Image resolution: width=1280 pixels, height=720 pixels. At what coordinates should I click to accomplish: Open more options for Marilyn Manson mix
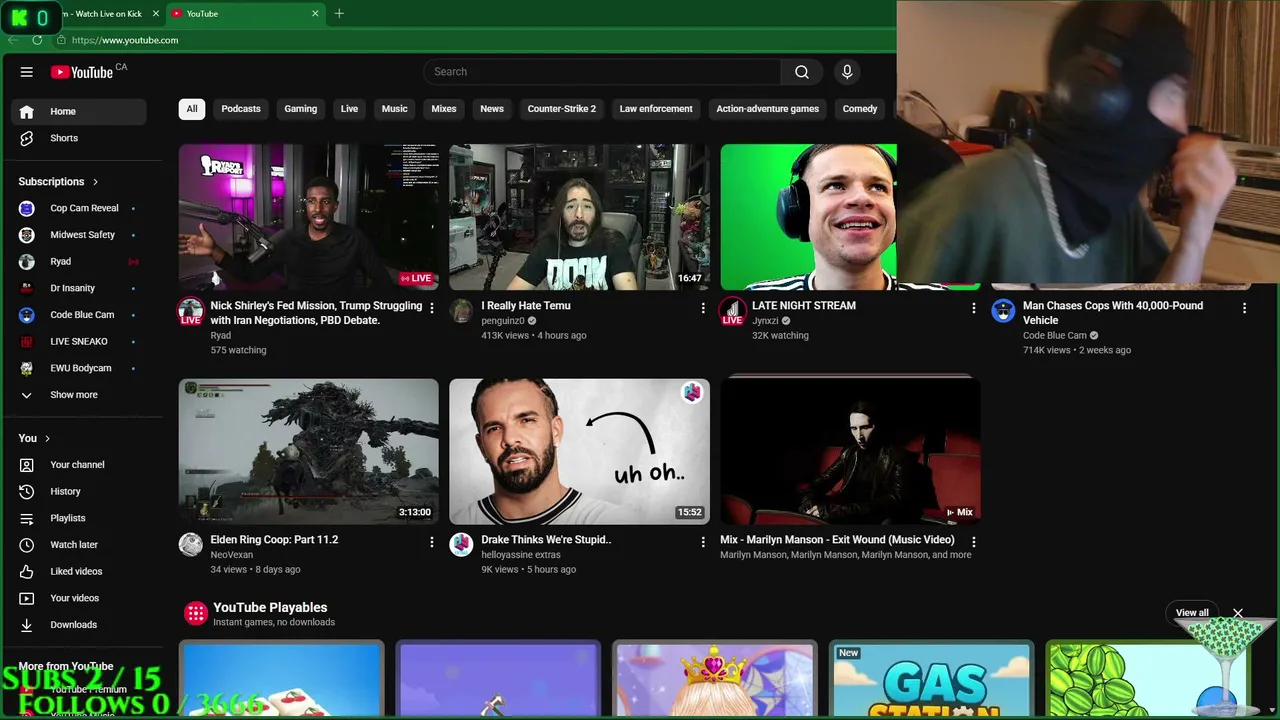click(x=974, y=542)
